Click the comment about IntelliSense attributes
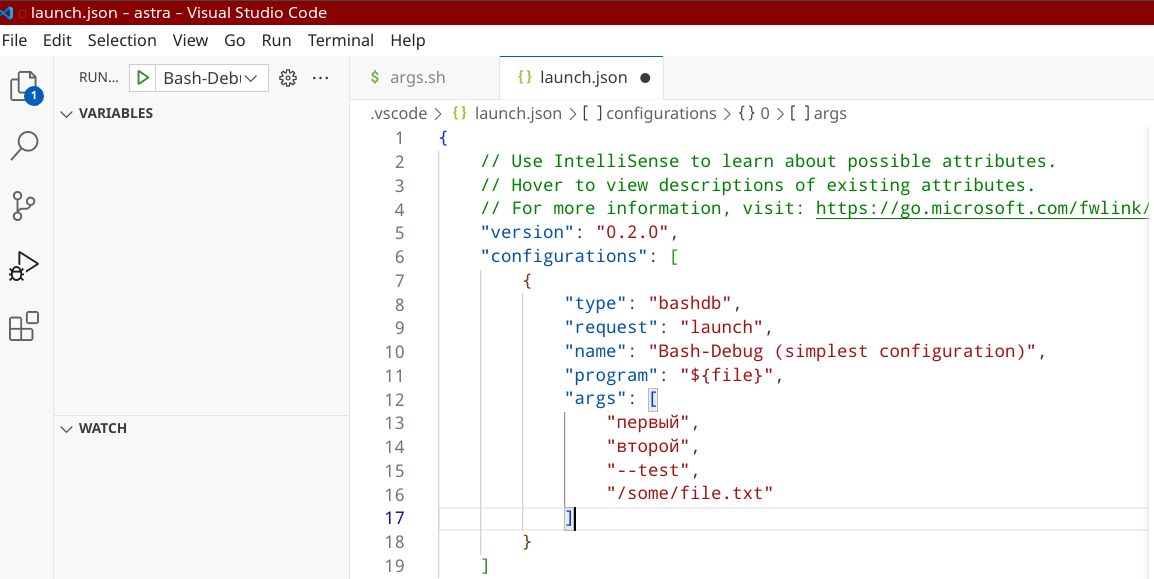The width and height of the screenshot is (1154, 579). 768,162
